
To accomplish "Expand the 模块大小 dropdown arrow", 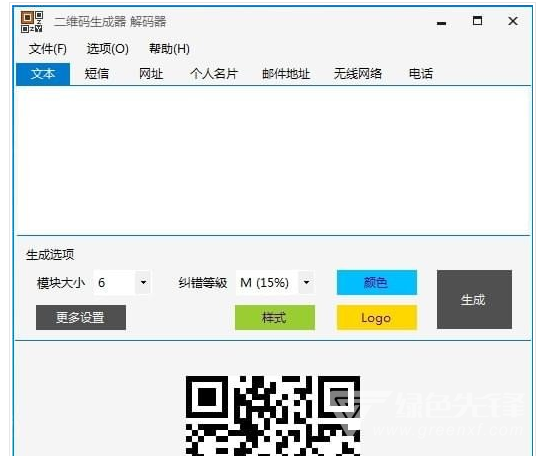I will (x=143, y=282).
